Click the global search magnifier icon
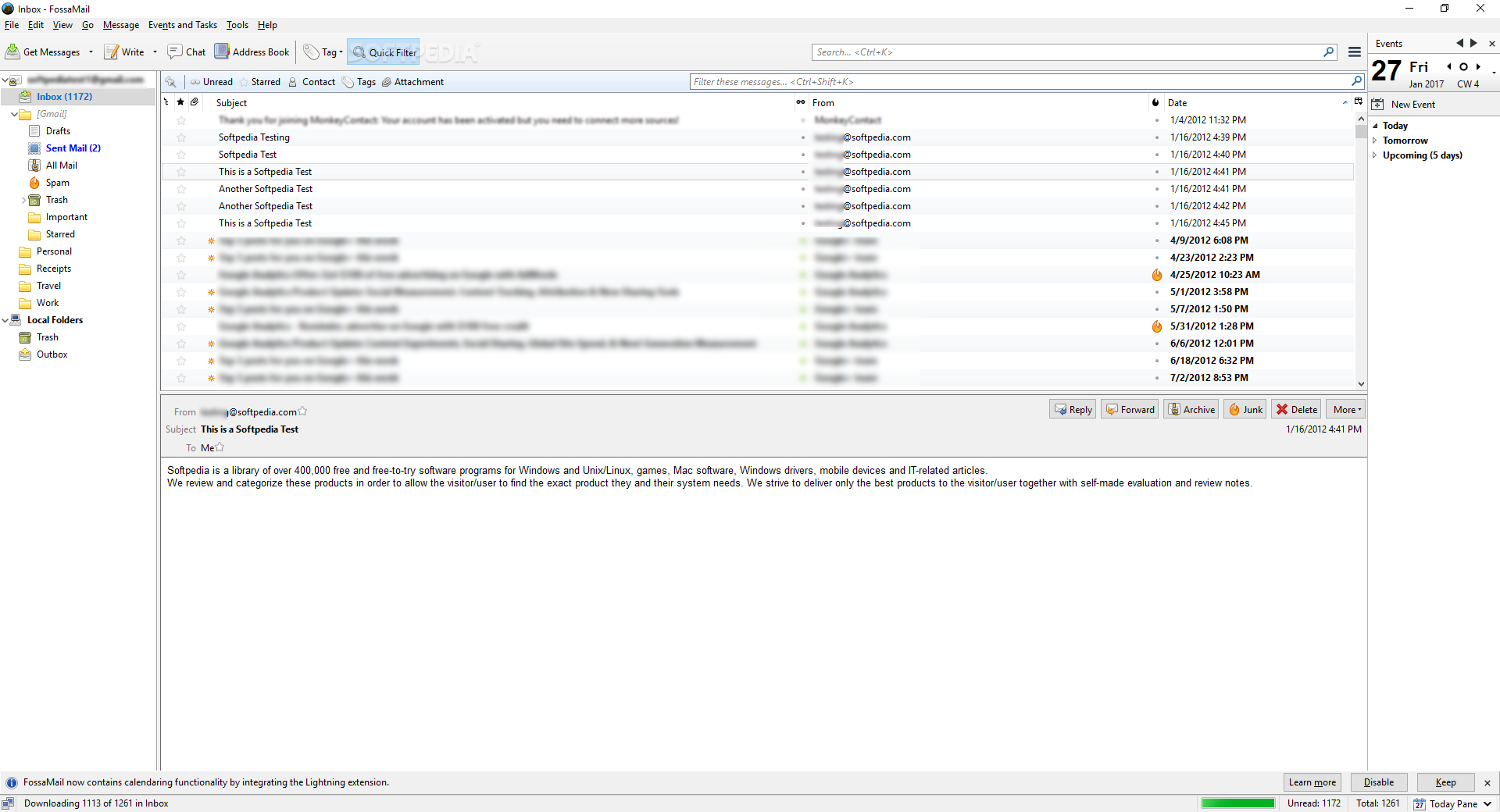Viewport: 1500px width, 812px height. click(x=1328, y=52)
